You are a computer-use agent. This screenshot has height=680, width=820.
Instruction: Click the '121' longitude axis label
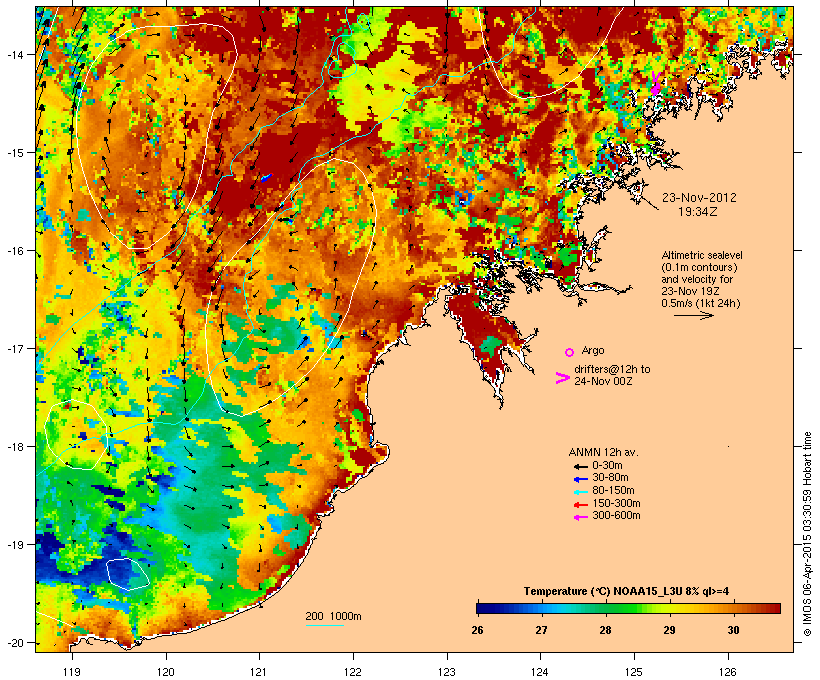[x=259, y=672]
